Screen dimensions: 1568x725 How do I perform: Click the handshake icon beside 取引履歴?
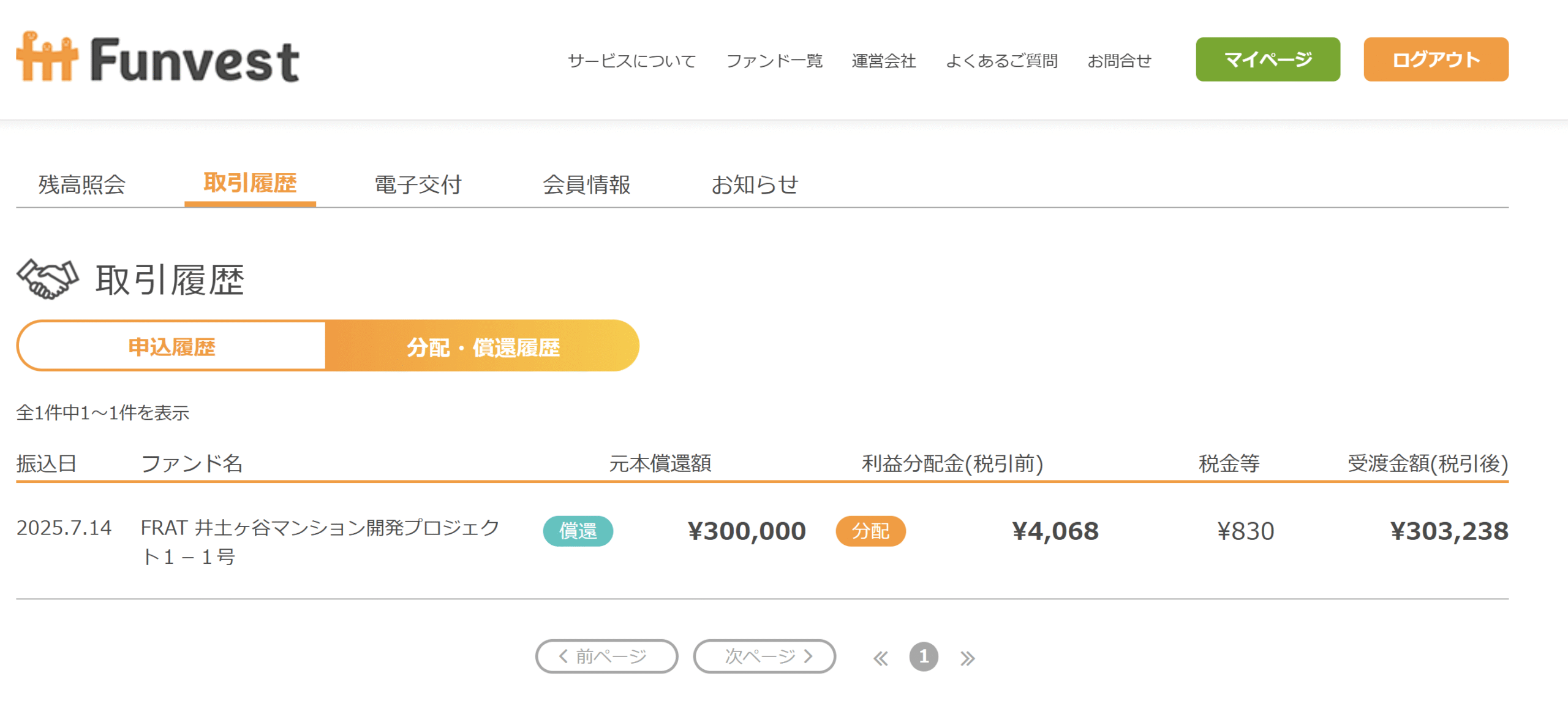48,279
